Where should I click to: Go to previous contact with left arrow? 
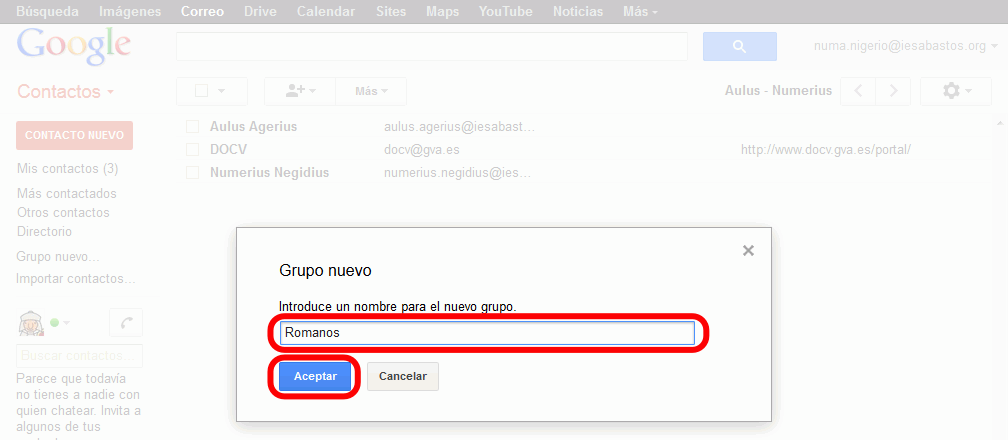click(858, 91)
